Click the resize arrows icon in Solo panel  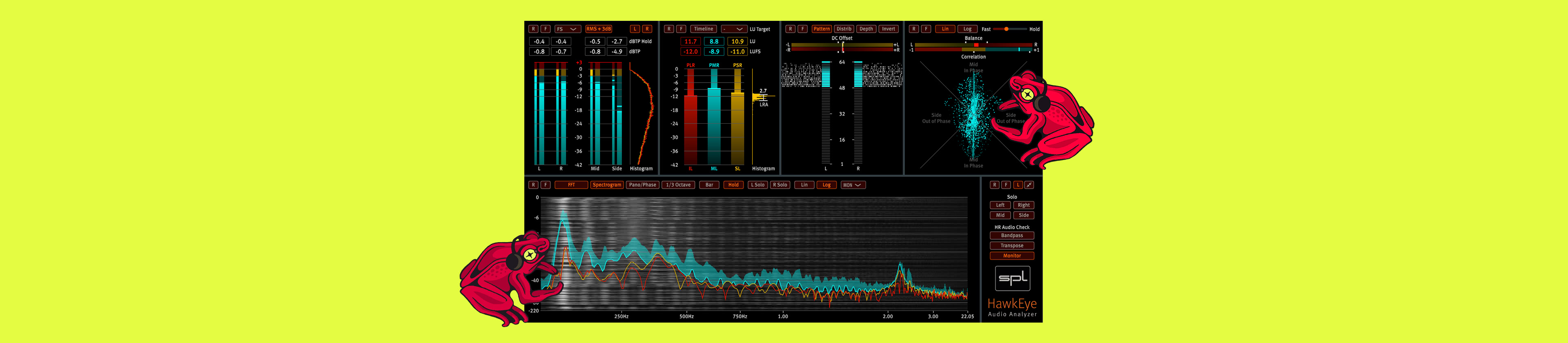pyautogui.click(x=1029, y=185)
